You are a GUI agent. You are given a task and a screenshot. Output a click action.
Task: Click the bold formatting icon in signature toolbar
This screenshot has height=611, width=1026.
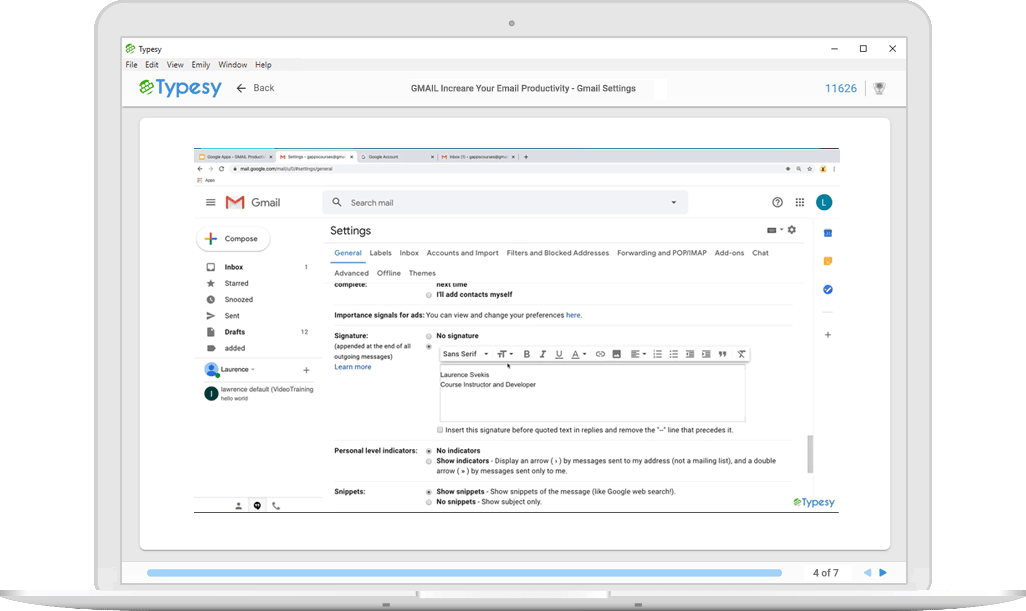526,354
